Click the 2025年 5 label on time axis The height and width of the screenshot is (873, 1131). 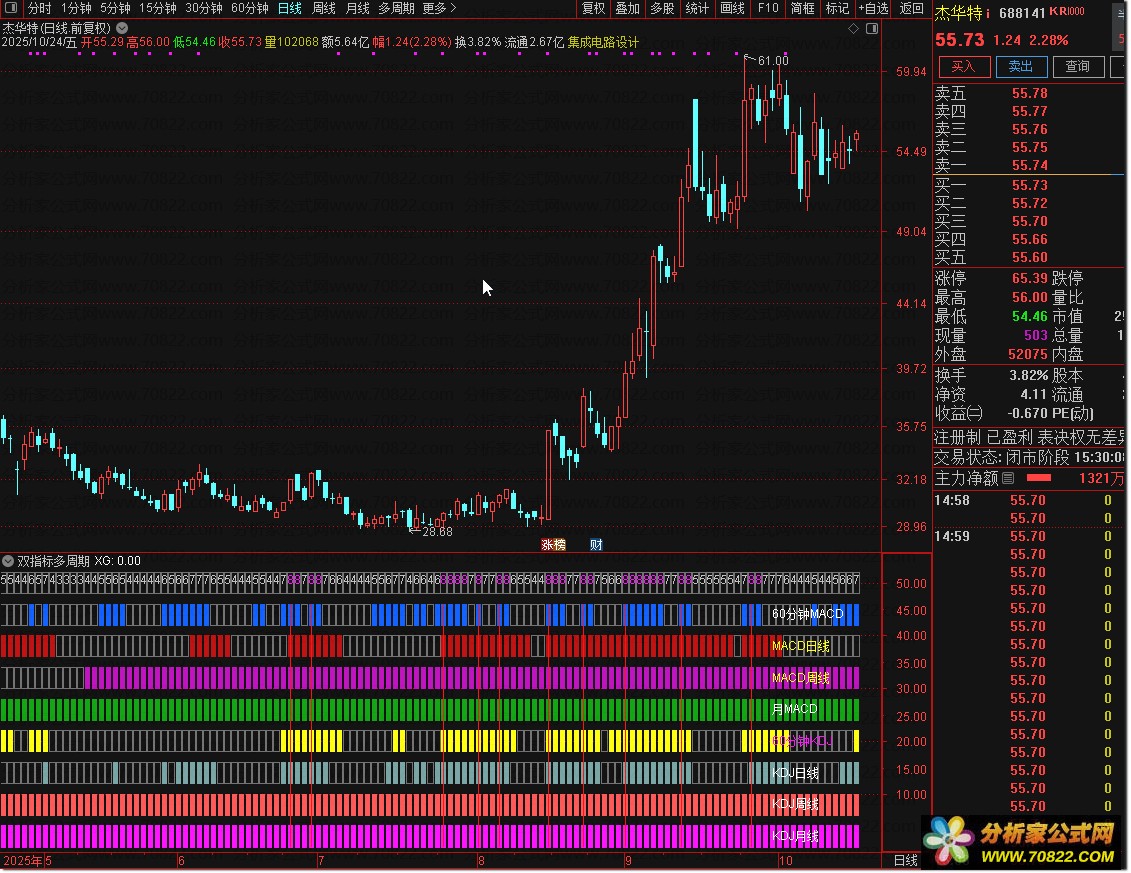tap(27, 860)
